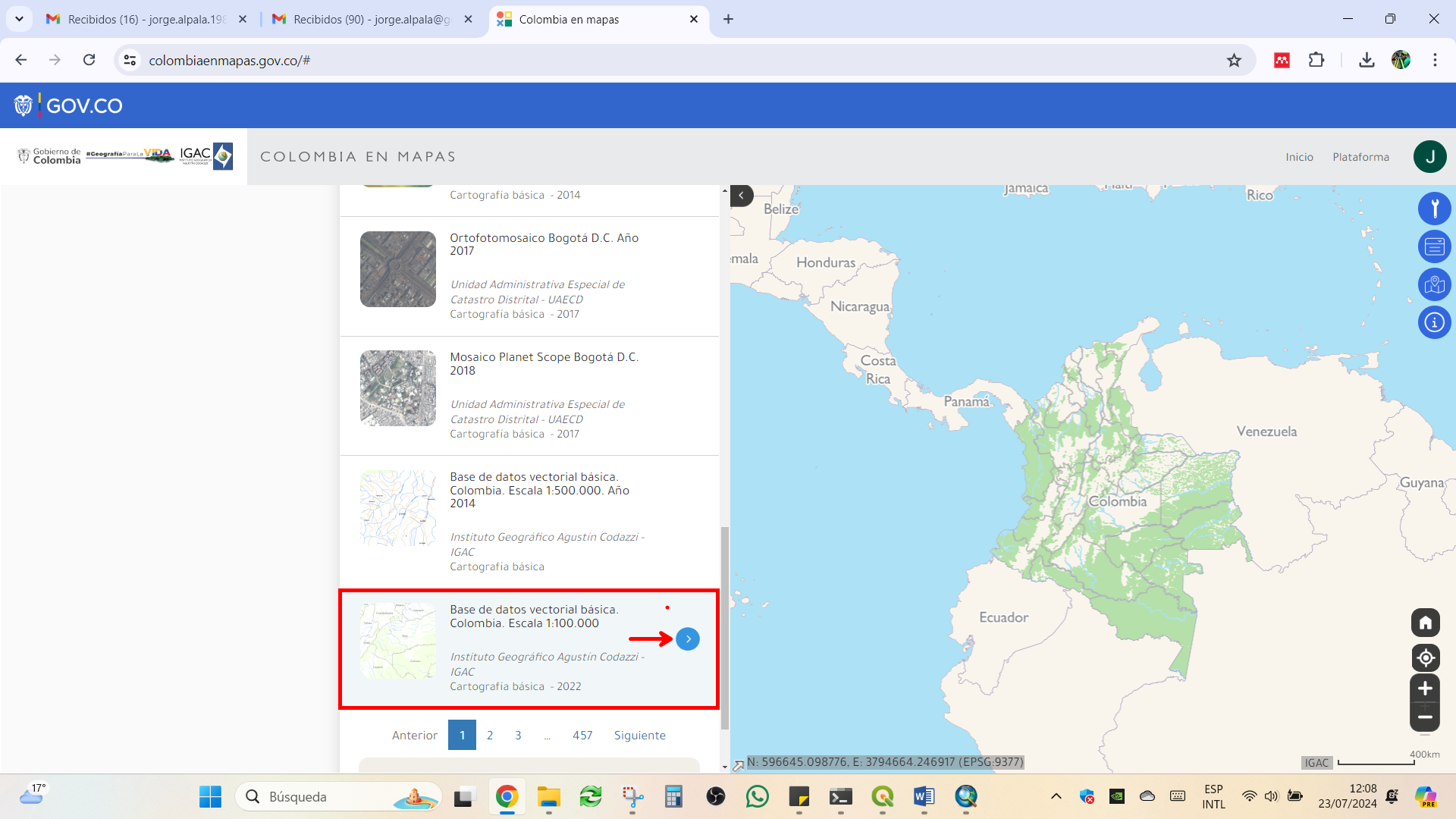This screenshot has width=1456, height=819.
Task: Open the map tools wrench icon
Action: 1434,209
